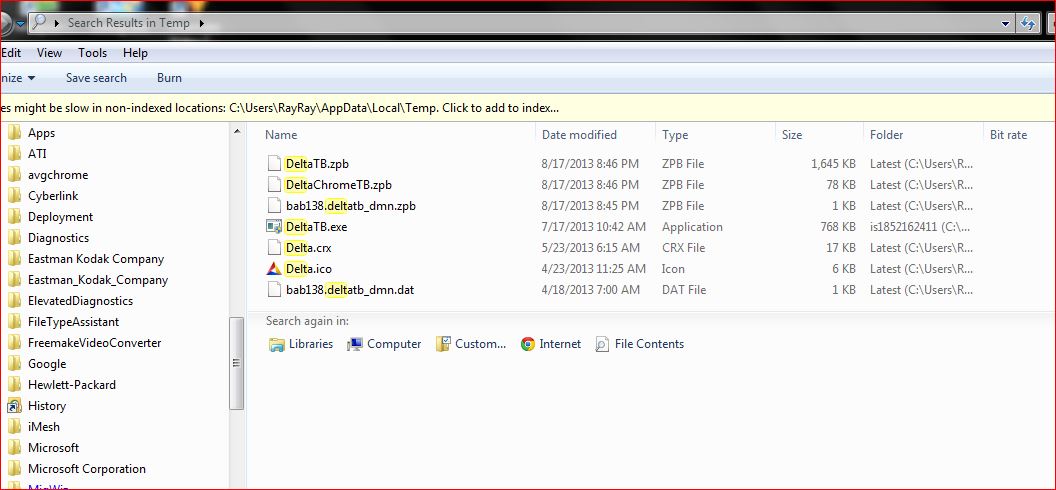
Task: Click the Delta.crx file icon
Action: 273,248
